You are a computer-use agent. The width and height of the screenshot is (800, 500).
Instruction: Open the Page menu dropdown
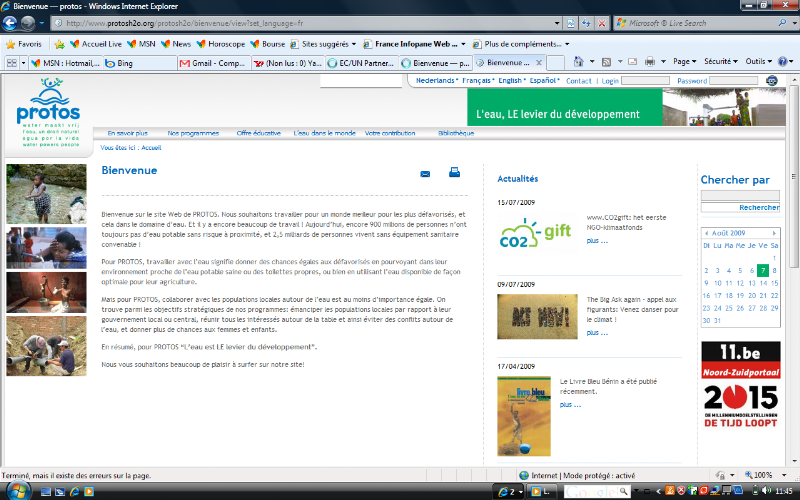(685, 61)
